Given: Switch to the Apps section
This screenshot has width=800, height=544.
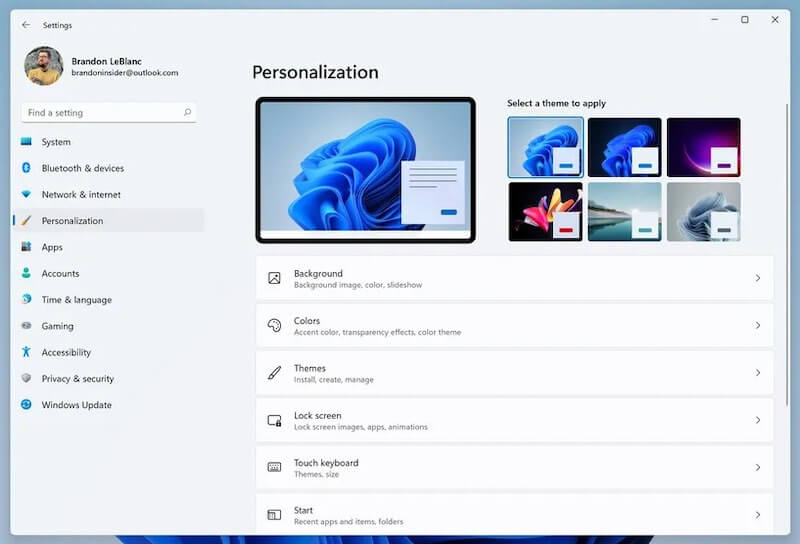Looking at the screenshot, I should (x=52, y=247).
